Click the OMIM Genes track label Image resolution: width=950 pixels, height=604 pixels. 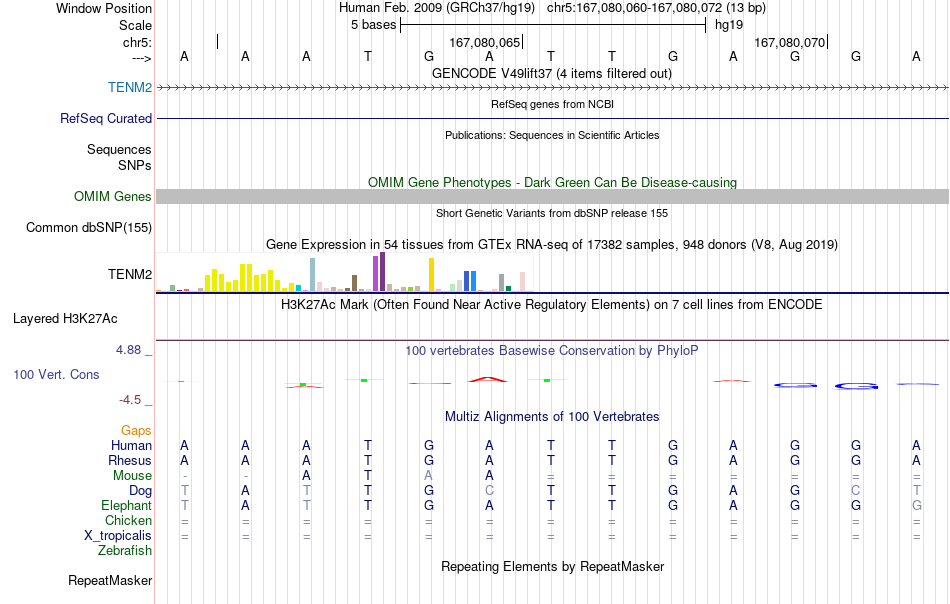pyautogui.click(x=112, y=196)
